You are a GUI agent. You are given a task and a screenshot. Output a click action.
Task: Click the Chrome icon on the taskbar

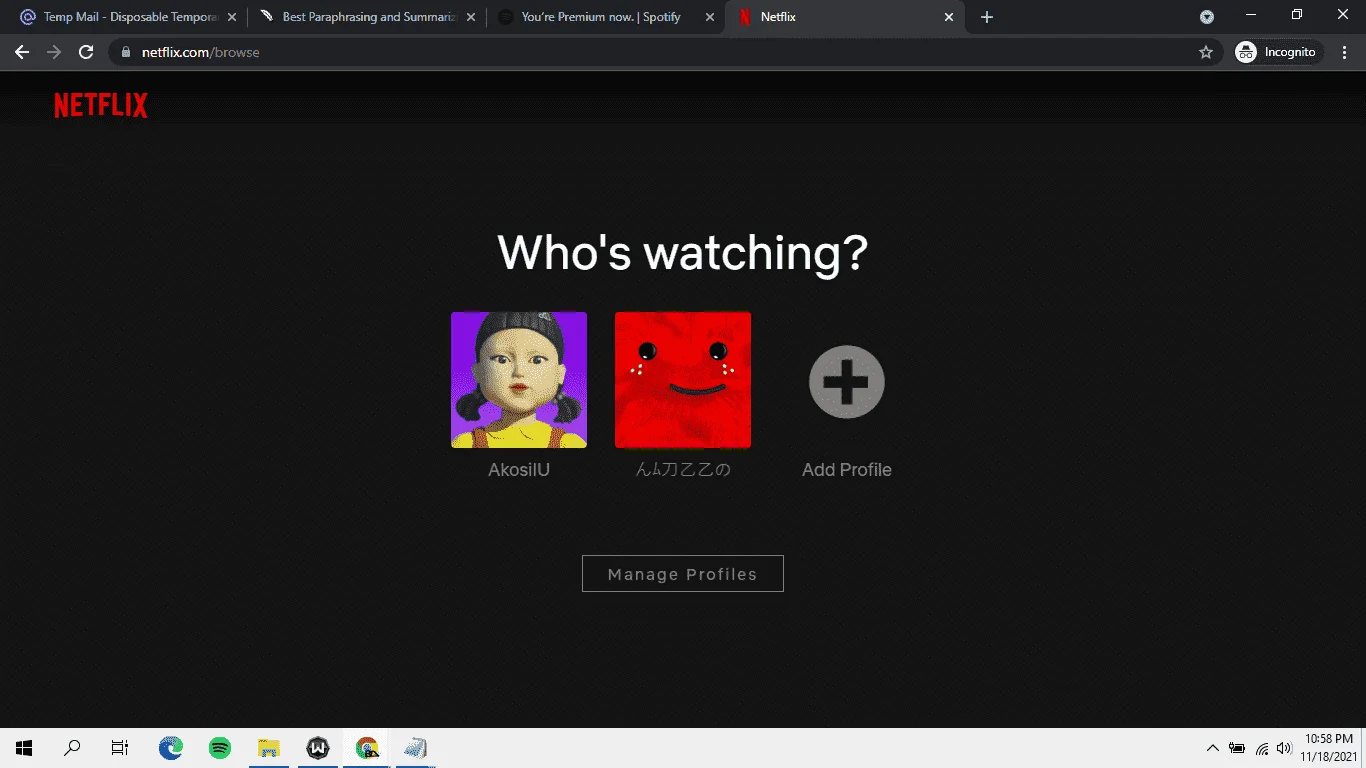(x=367, y=748)
